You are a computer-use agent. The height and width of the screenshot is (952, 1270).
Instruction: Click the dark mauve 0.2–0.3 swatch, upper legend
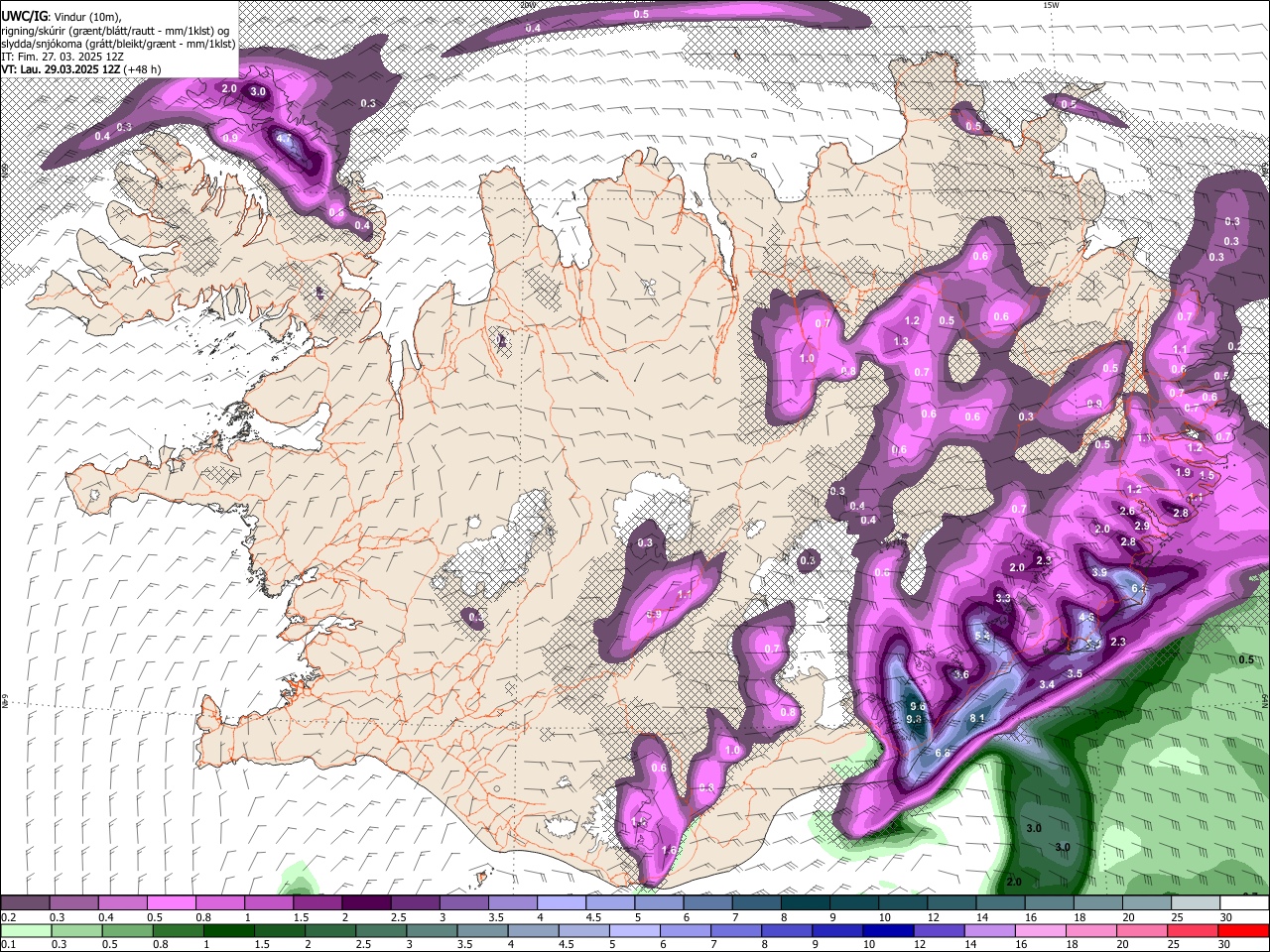(25, 903)
